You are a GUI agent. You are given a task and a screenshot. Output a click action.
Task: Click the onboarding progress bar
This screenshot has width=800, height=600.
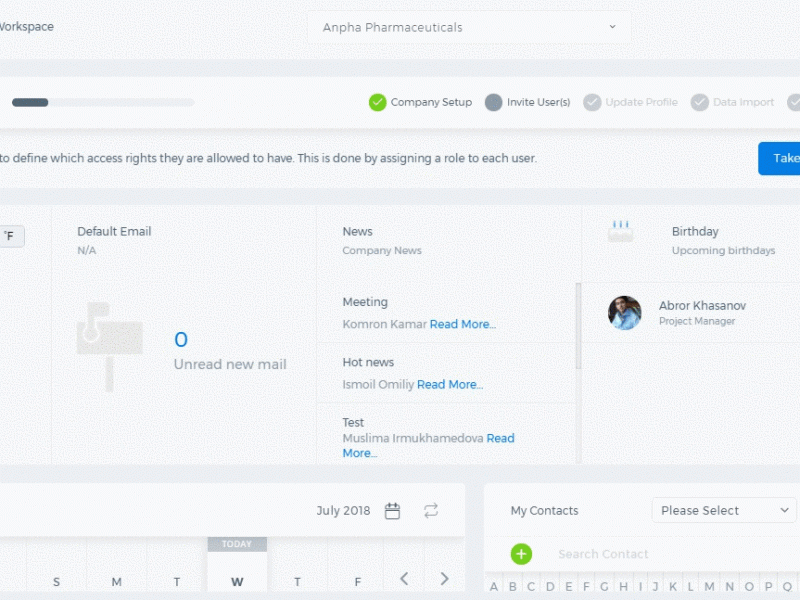(103, 103)
